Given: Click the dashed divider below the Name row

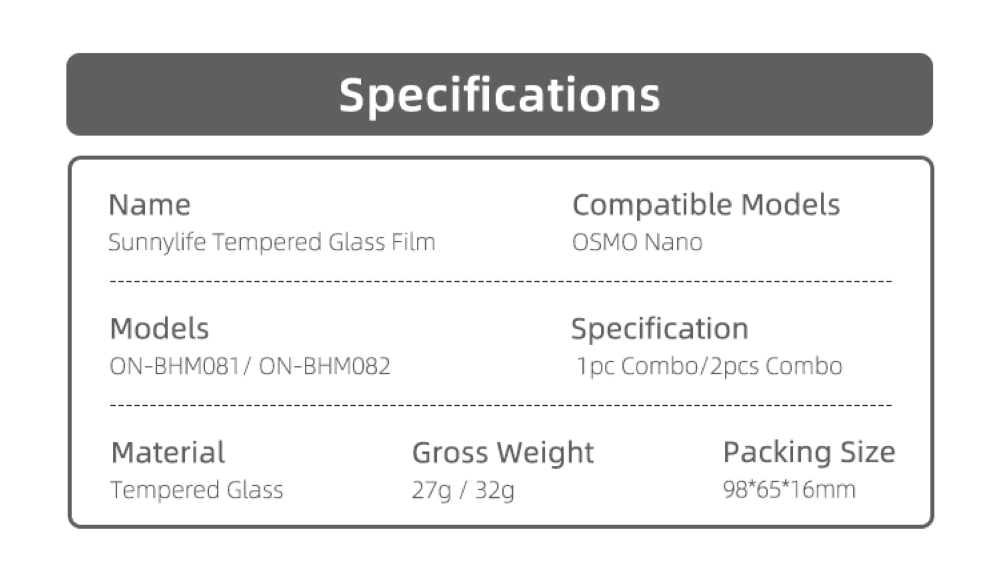Looking at the screenshot, I should pyautogui.click(x=499, y=283).
